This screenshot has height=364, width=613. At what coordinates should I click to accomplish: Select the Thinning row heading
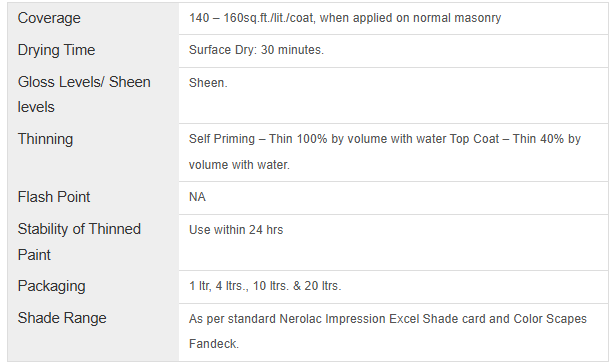45,139
